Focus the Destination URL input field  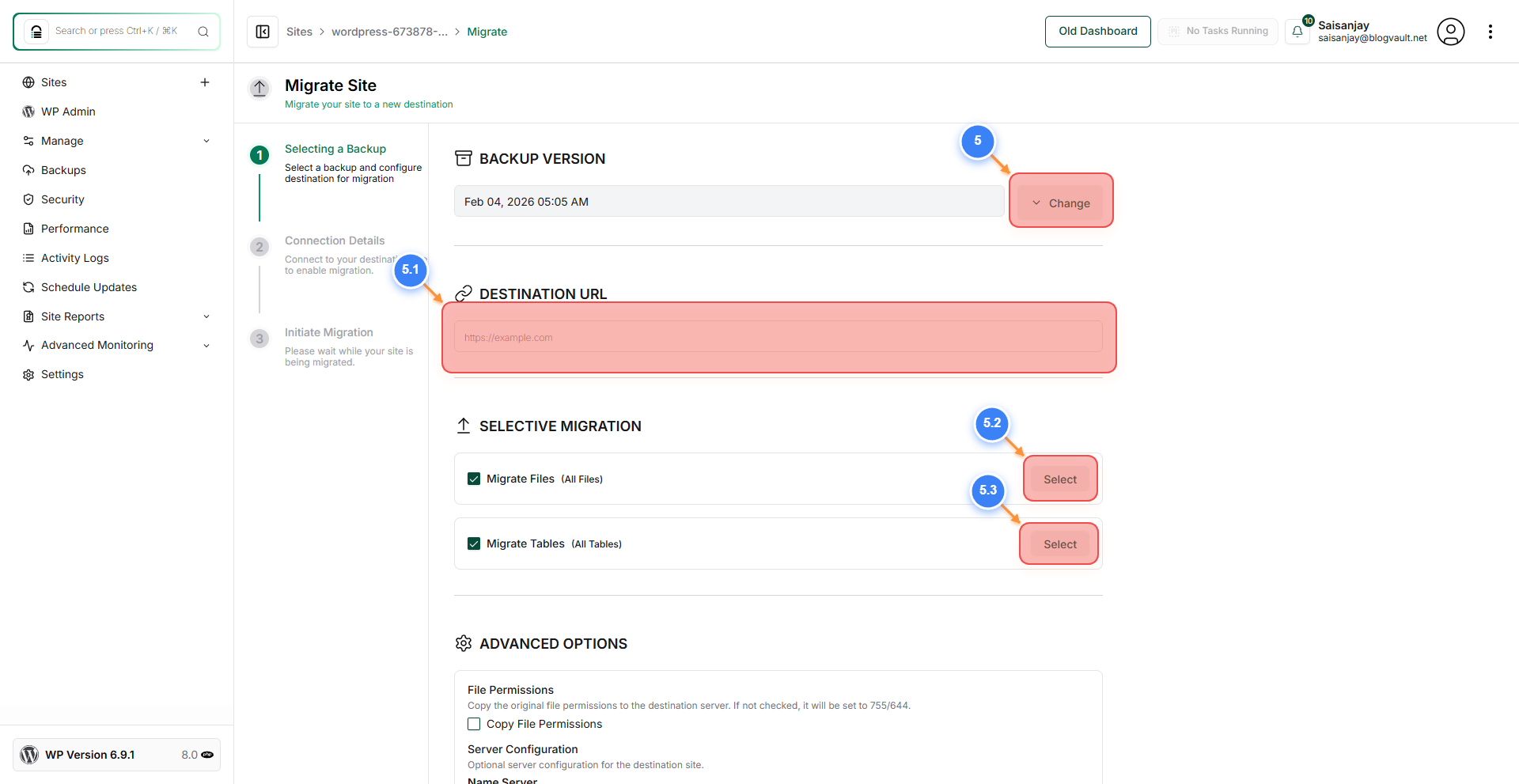(x=778, y=337)
